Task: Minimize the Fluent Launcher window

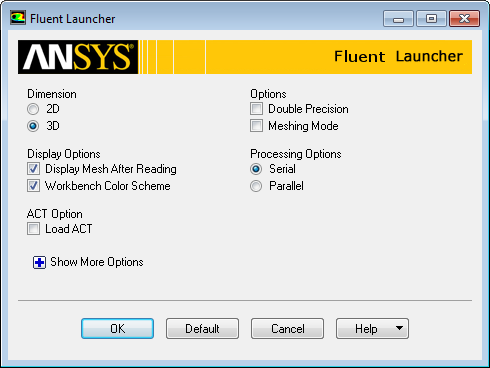Action: pyautogui.click(x=398, y=19)
